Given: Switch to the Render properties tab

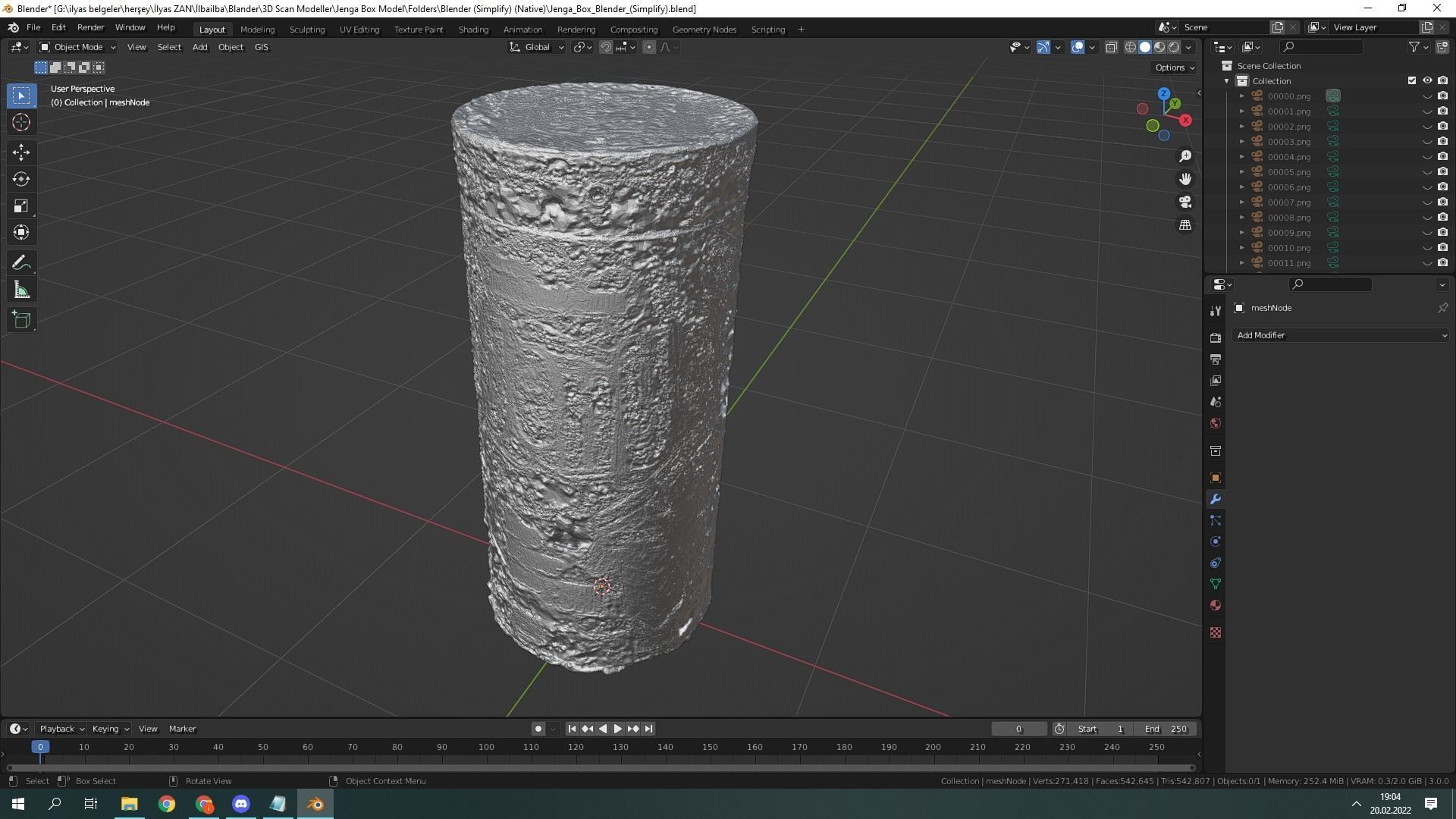Looking at the screenshot, I should click(x=1216, y=337).
